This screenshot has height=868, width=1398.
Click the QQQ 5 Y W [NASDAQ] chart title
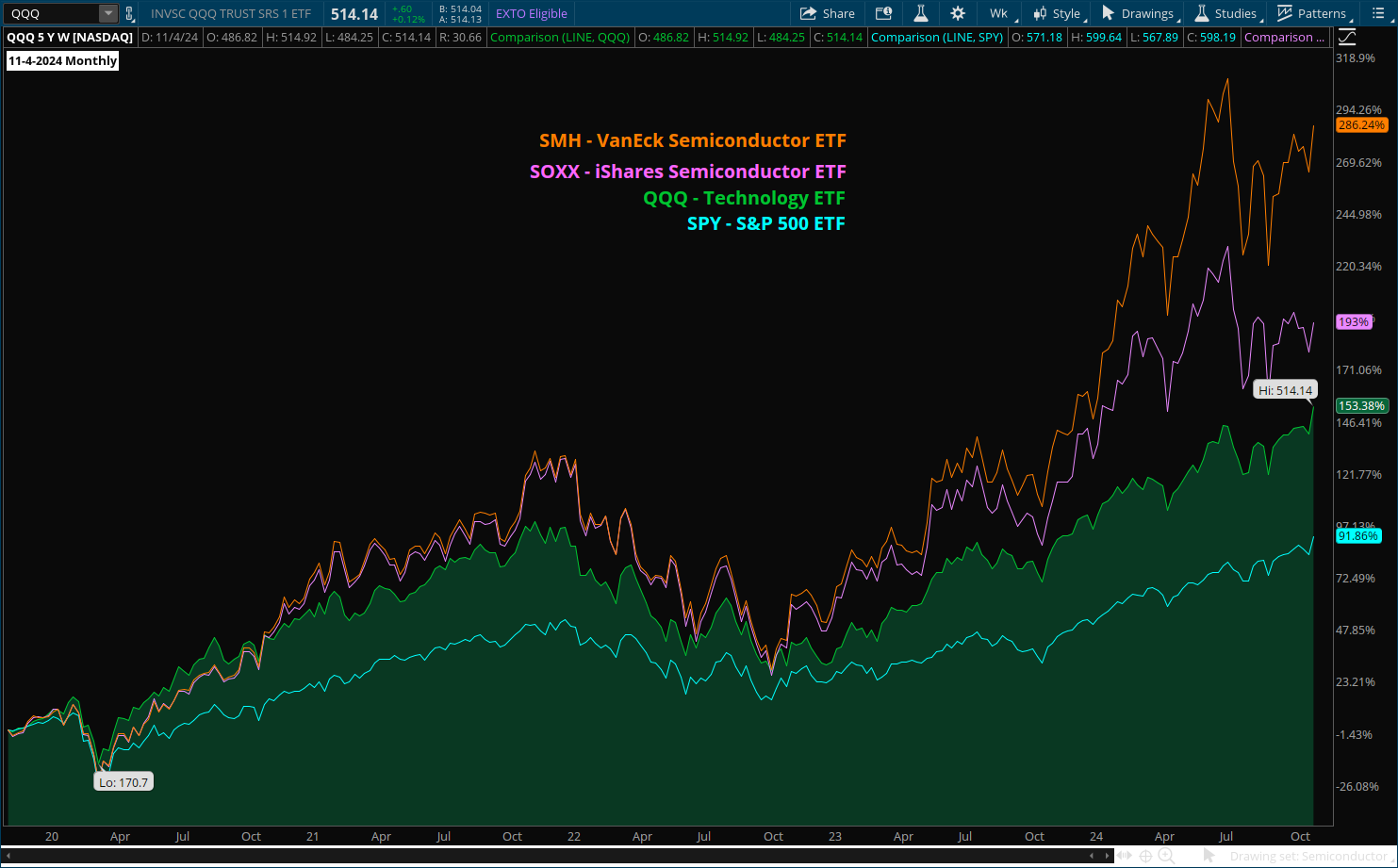coord(70,38)
